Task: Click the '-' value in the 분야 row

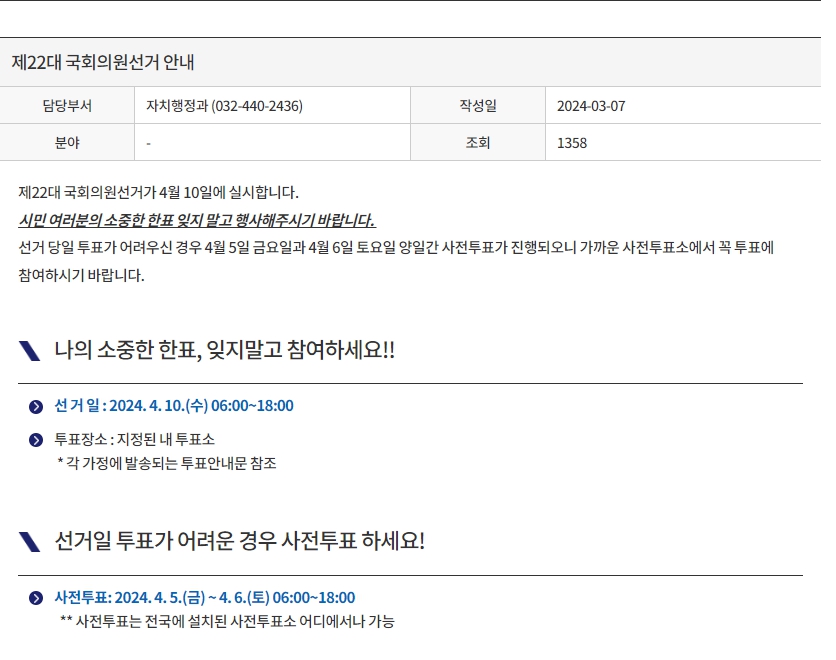Action: pyautogui.click(x=148, y=143)
